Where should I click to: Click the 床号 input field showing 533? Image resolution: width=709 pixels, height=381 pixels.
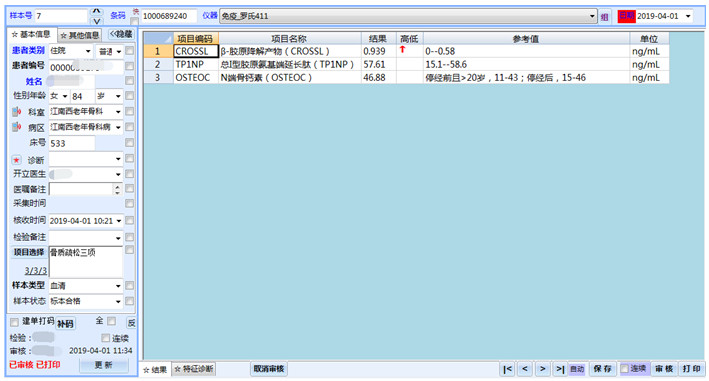click(x=72, y=143)
